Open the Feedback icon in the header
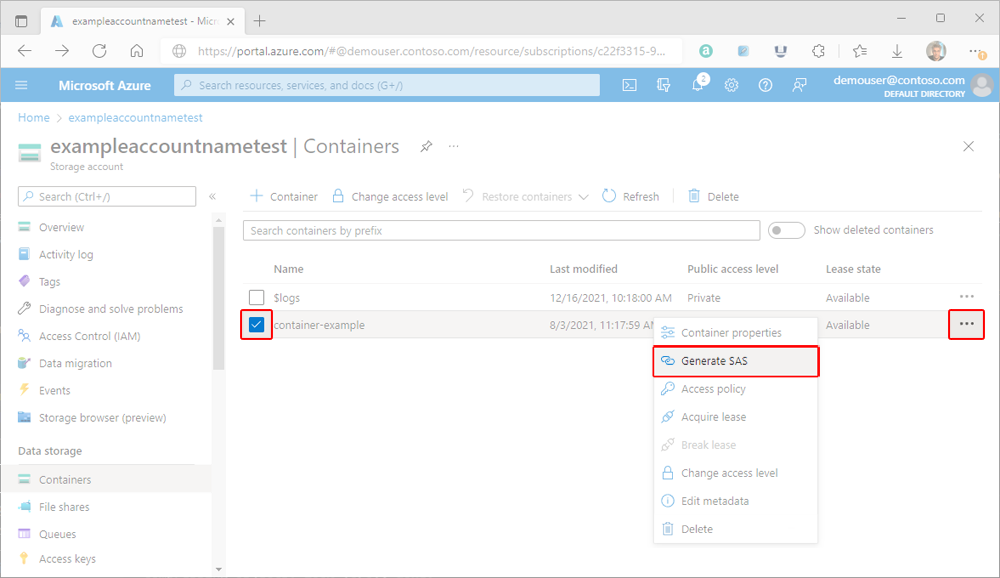The image size is (1000, 578). click(x=799, y=85)
